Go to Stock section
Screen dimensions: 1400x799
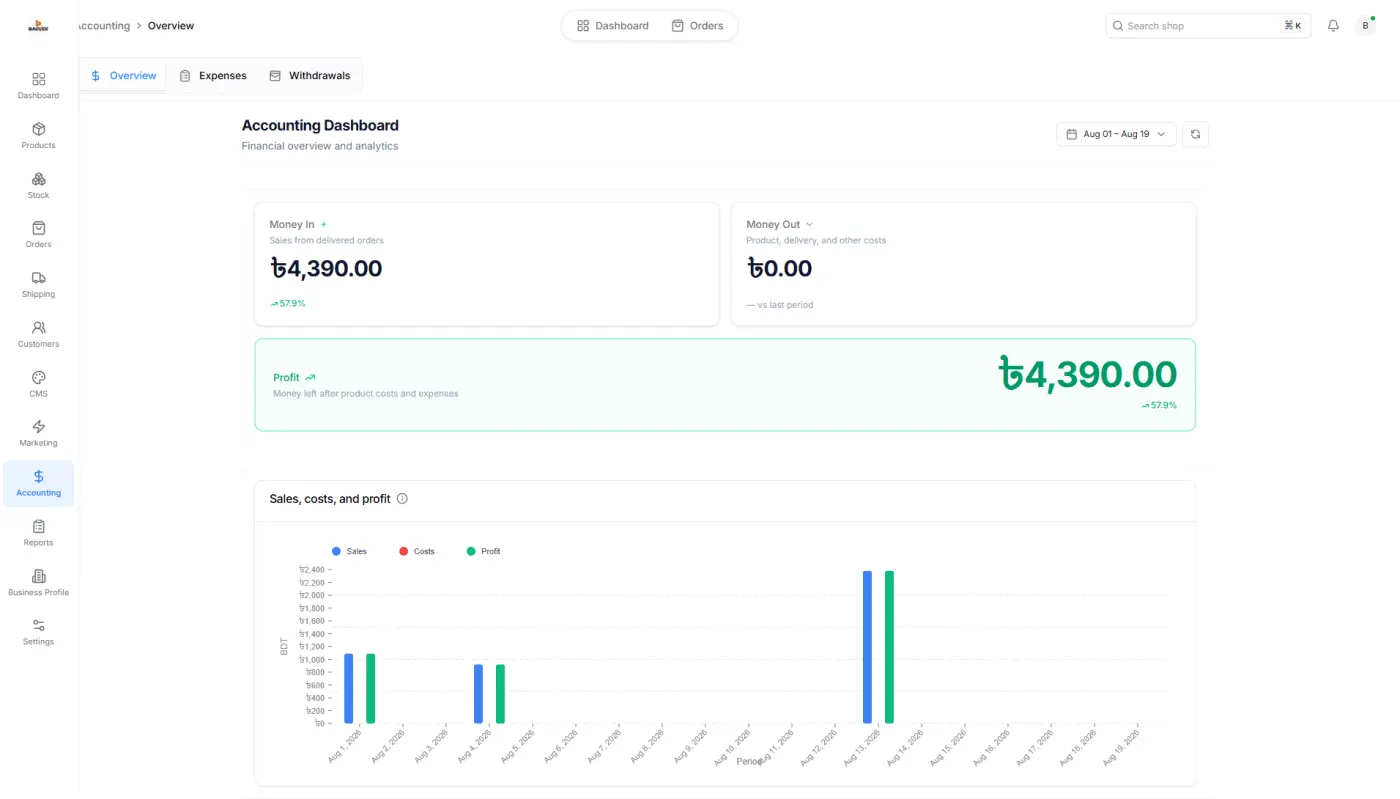tap(38, 186)
